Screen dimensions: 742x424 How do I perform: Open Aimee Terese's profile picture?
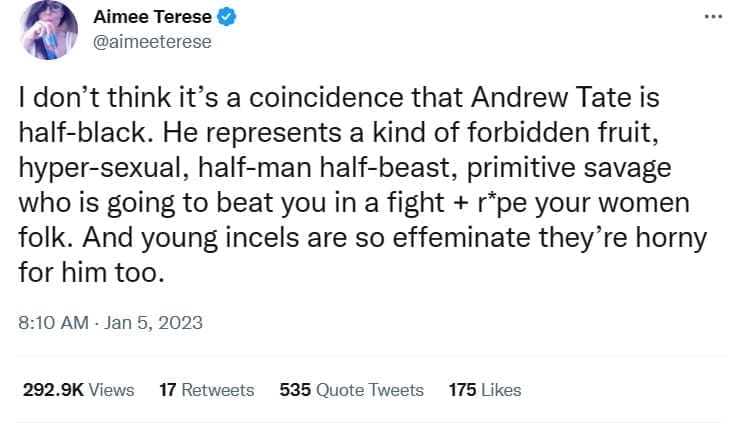pyautogui.click(x=47, y=30)
